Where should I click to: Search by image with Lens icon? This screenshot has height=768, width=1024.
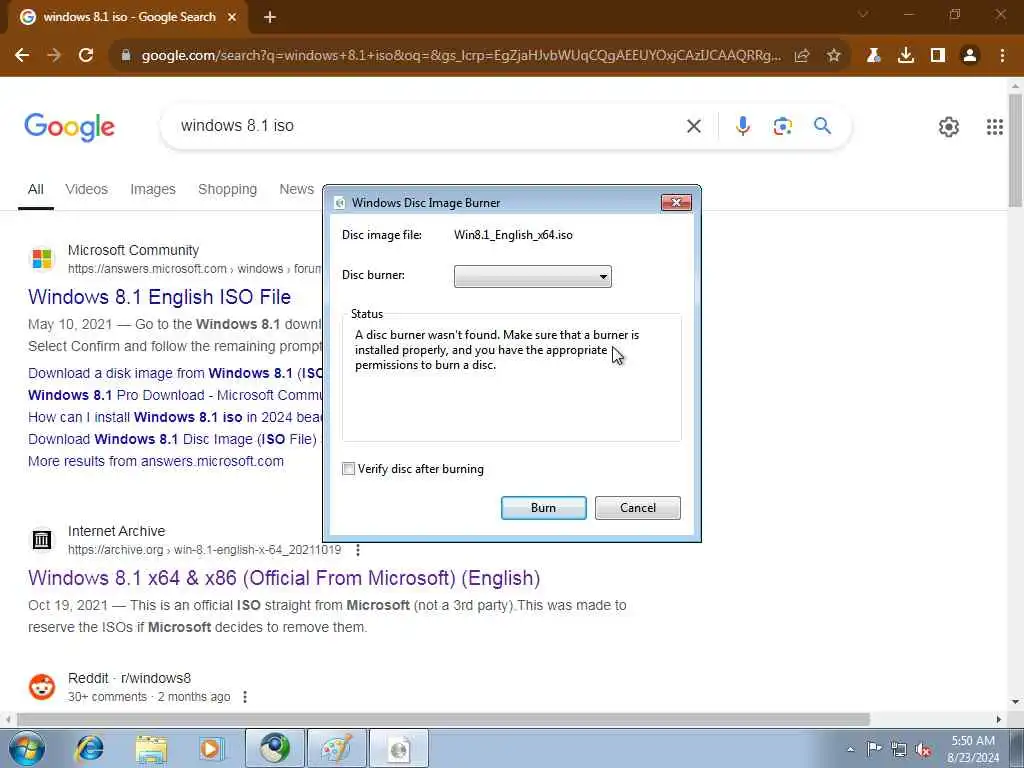(x=782, y=125)
